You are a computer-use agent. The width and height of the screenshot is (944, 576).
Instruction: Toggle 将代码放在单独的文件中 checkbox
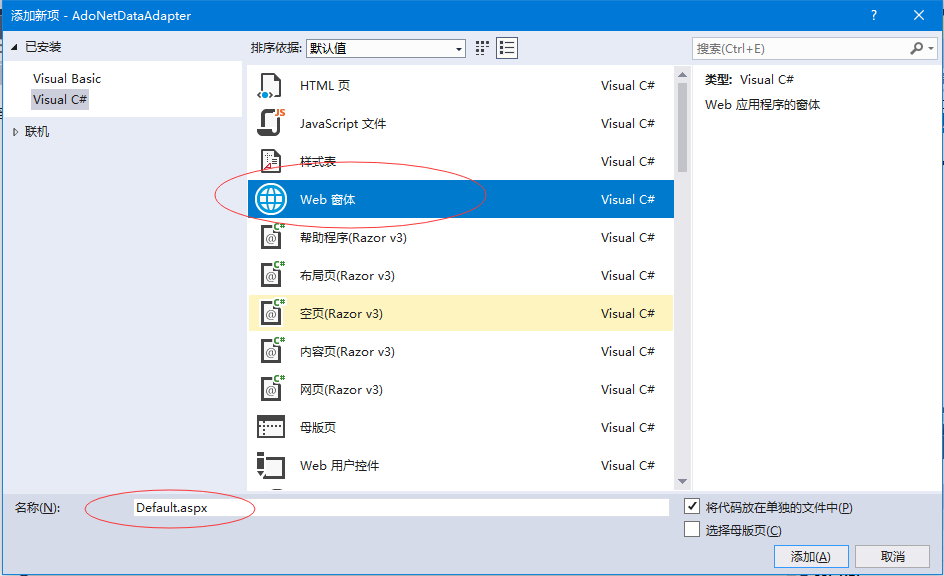click(x=692, y=507)
